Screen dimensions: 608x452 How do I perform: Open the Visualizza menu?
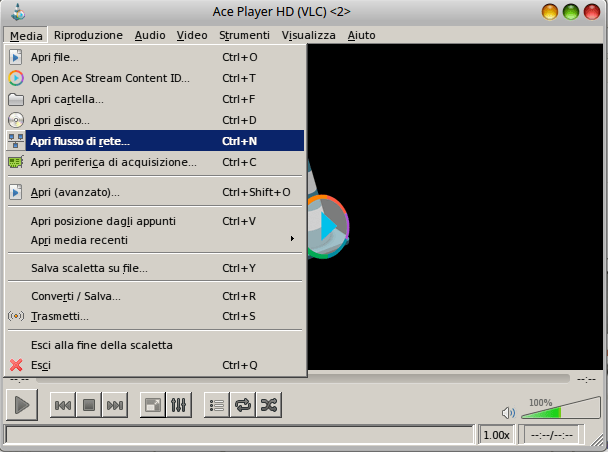click(308, 35)
